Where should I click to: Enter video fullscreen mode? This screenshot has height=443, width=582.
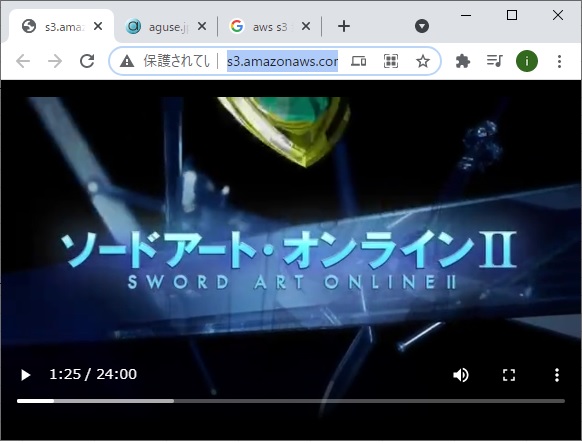[509, 375]
